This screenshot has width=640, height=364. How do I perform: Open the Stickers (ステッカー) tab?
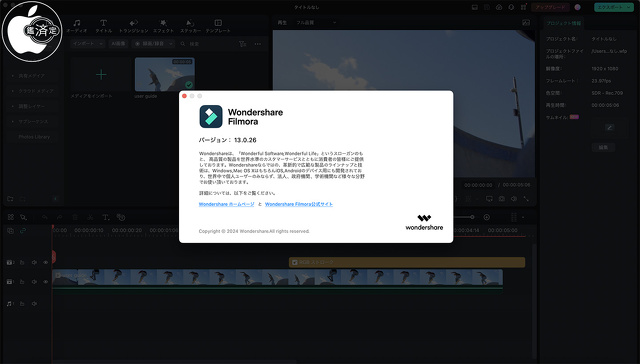click(190, 26)
